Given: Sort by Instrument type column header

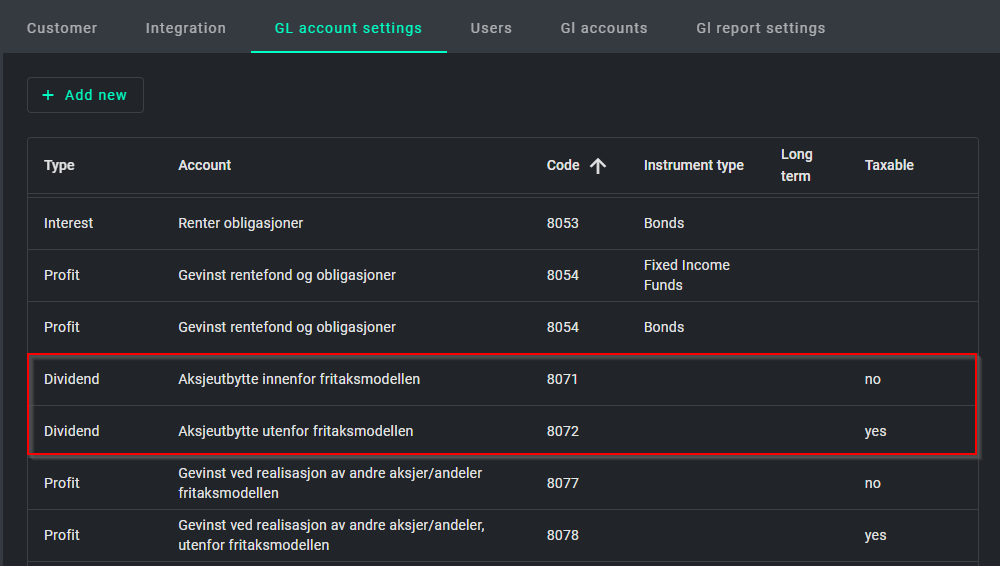Looking at the screenshot, I should (x=693, y=165).
